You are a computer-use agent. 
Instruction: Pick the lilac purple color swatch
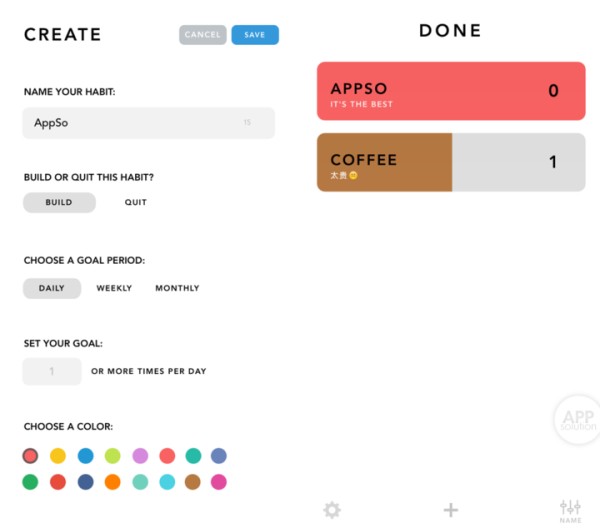(139, 456)
